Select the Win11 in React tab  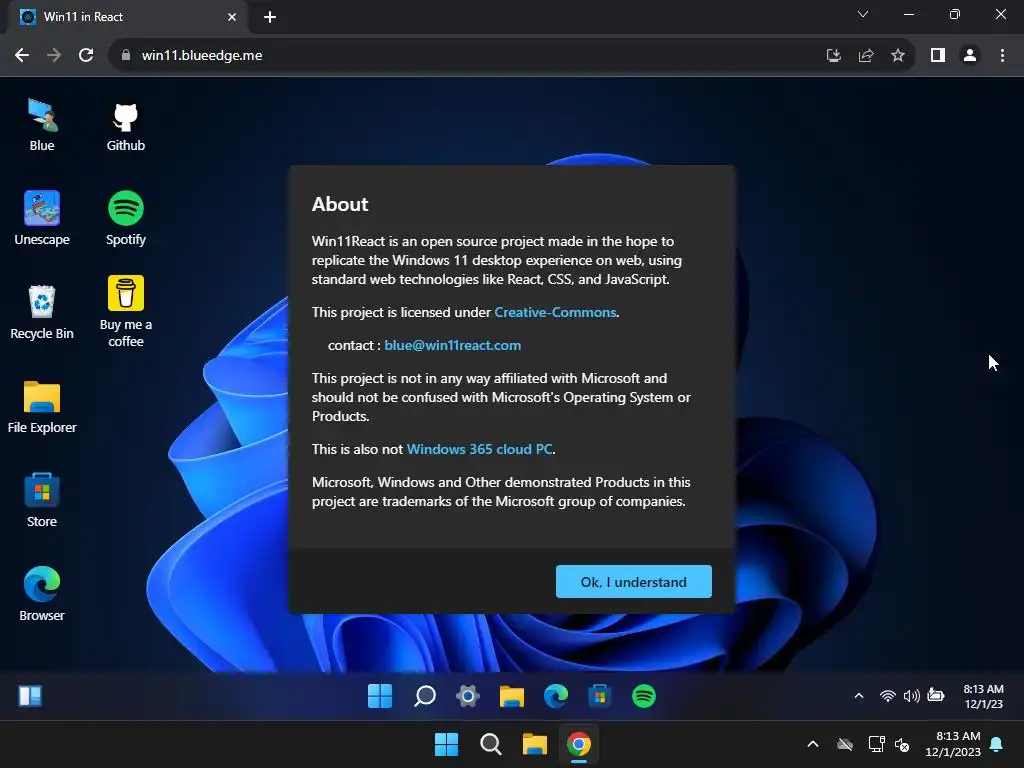pyautogui.click(x=127, y=17)
